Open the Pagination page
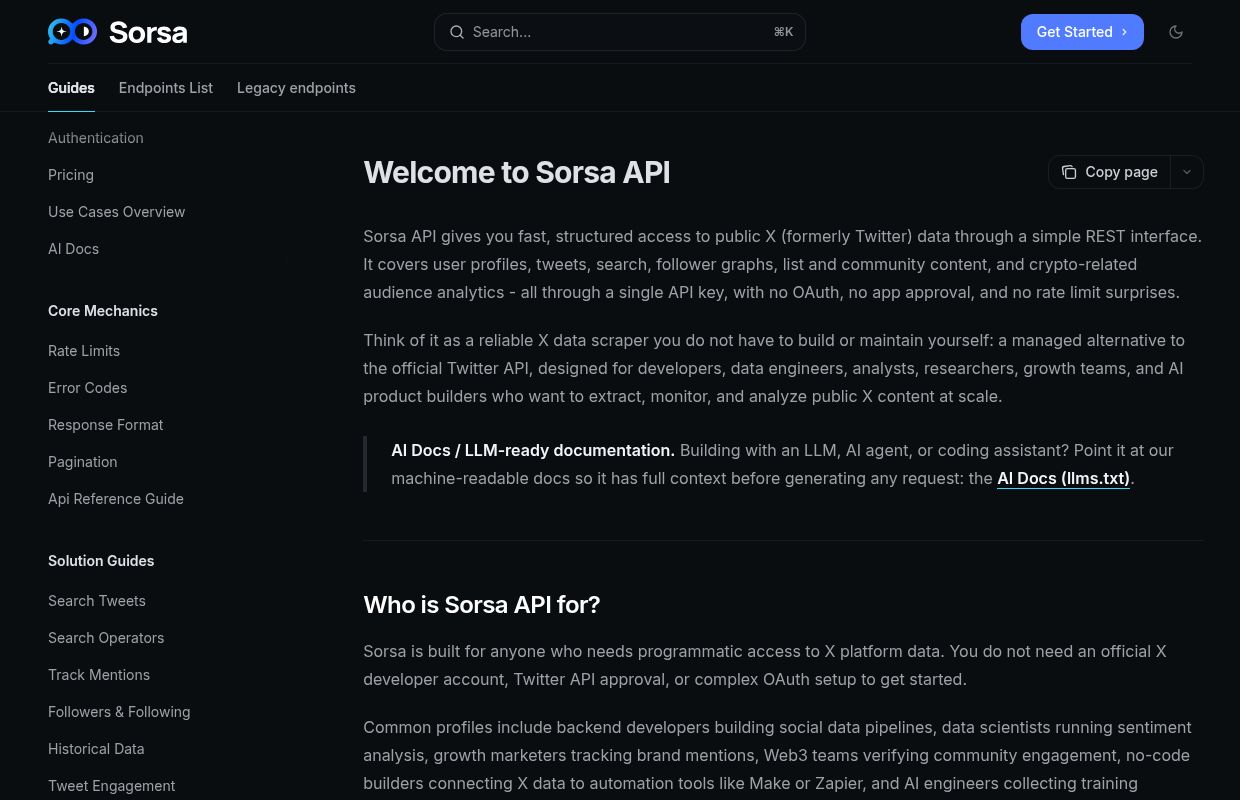 pyautogui.click(x=83, y=462)
